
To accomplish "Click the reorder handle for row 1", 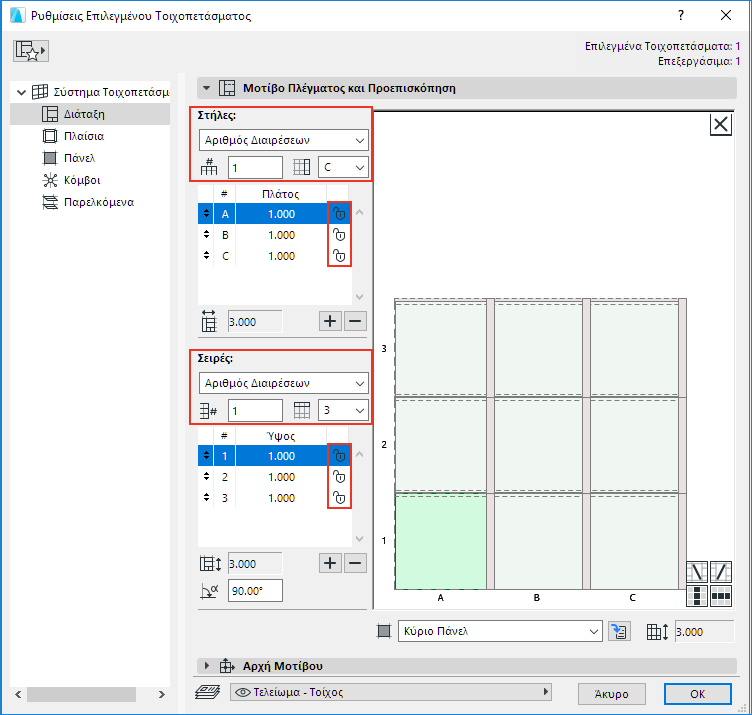I will coord(206,456).
